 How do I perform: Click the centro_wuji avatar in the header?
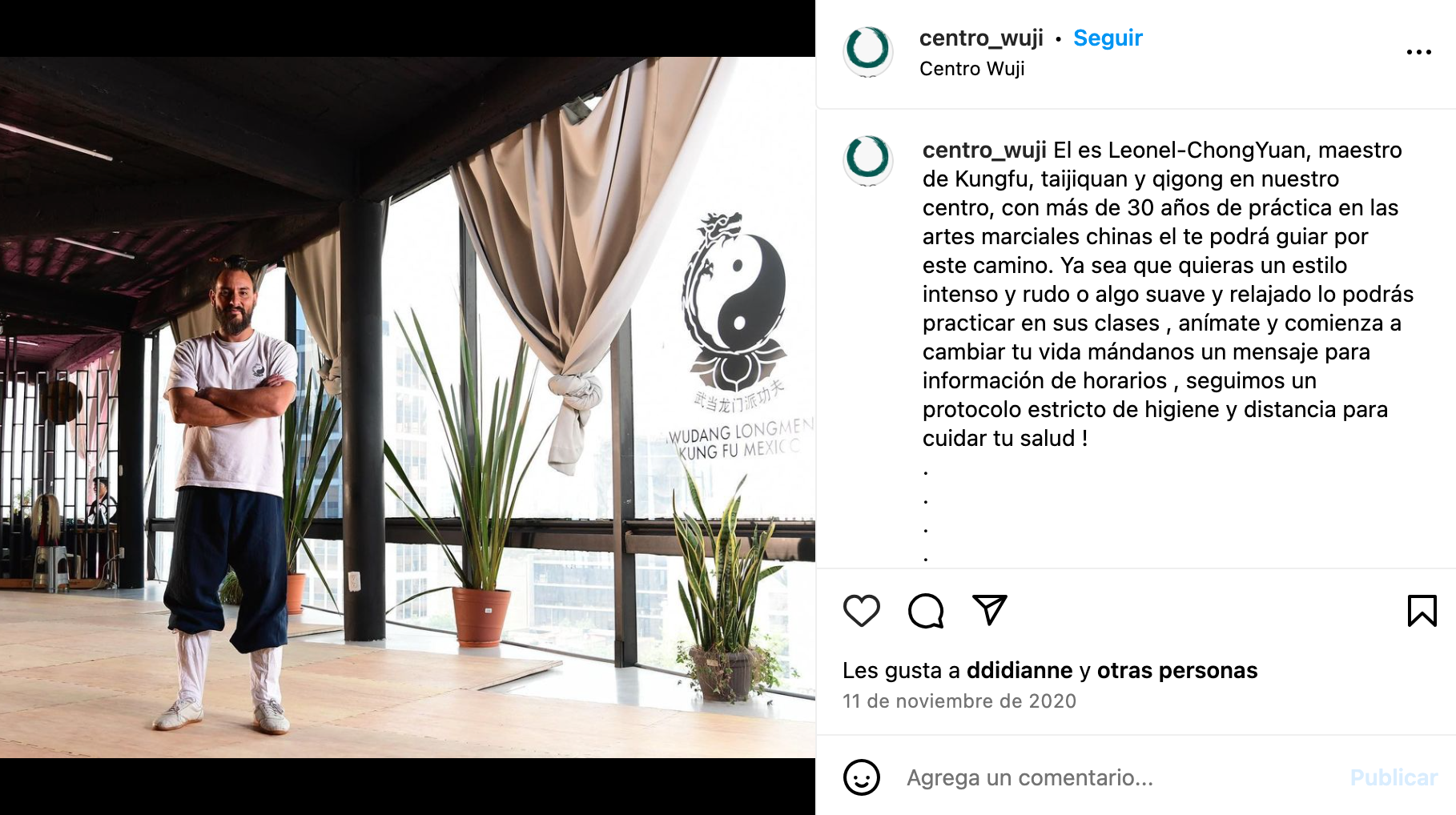point(868,51)
